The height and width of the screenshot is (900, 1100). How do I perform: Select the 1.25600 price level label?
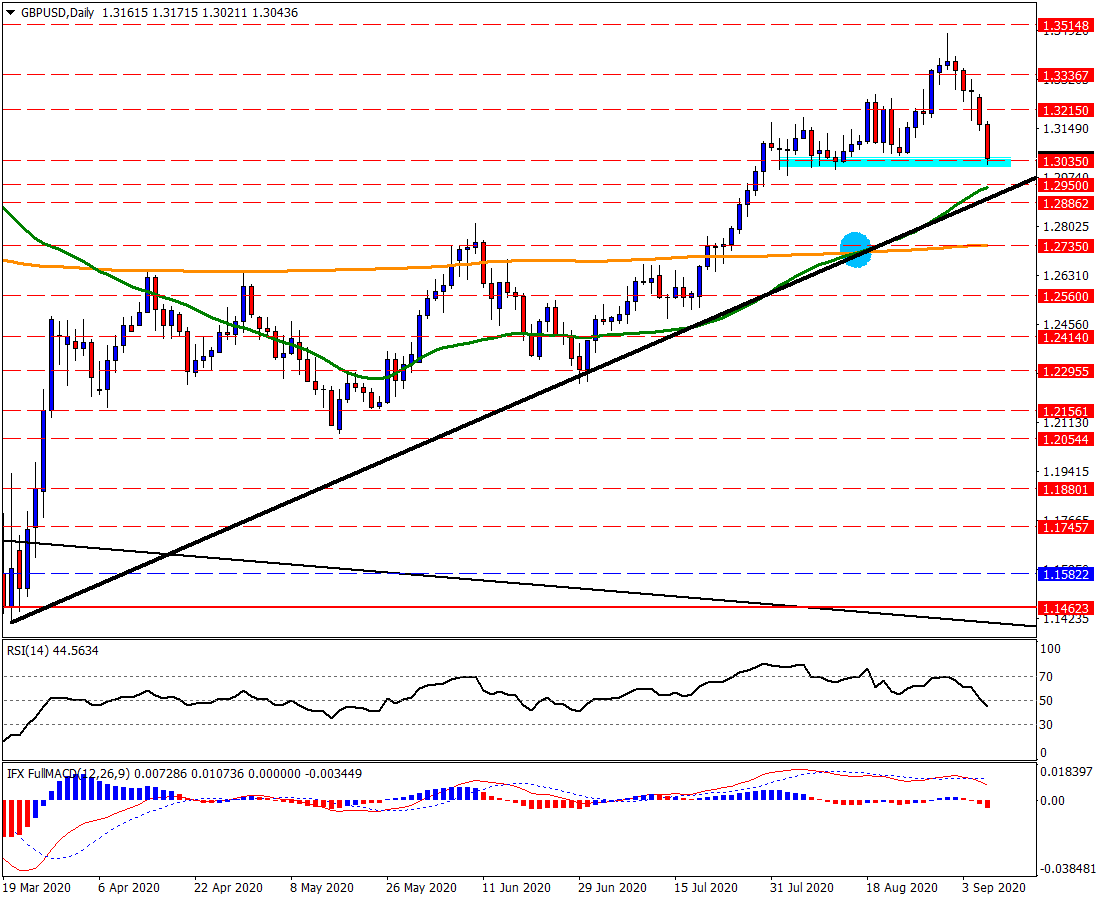pyautogui.click(x=1066, y=296)
